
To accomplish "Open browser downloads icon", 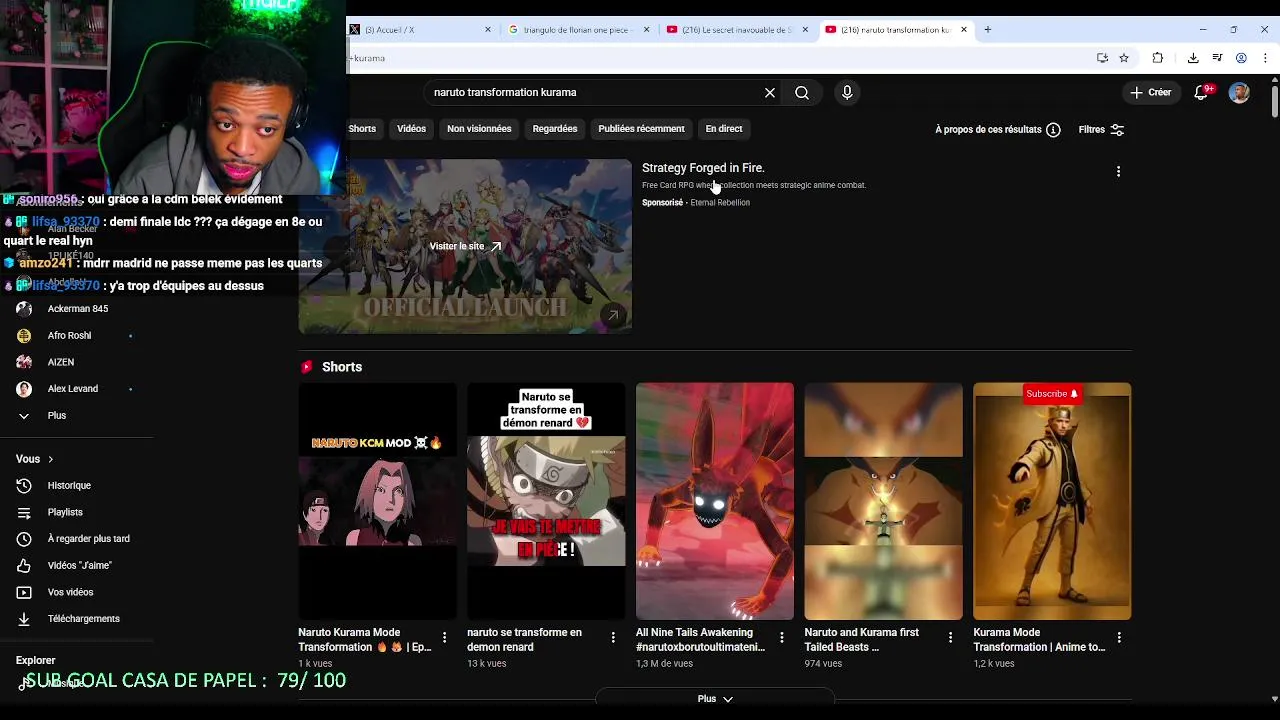I will point(1193,58).
